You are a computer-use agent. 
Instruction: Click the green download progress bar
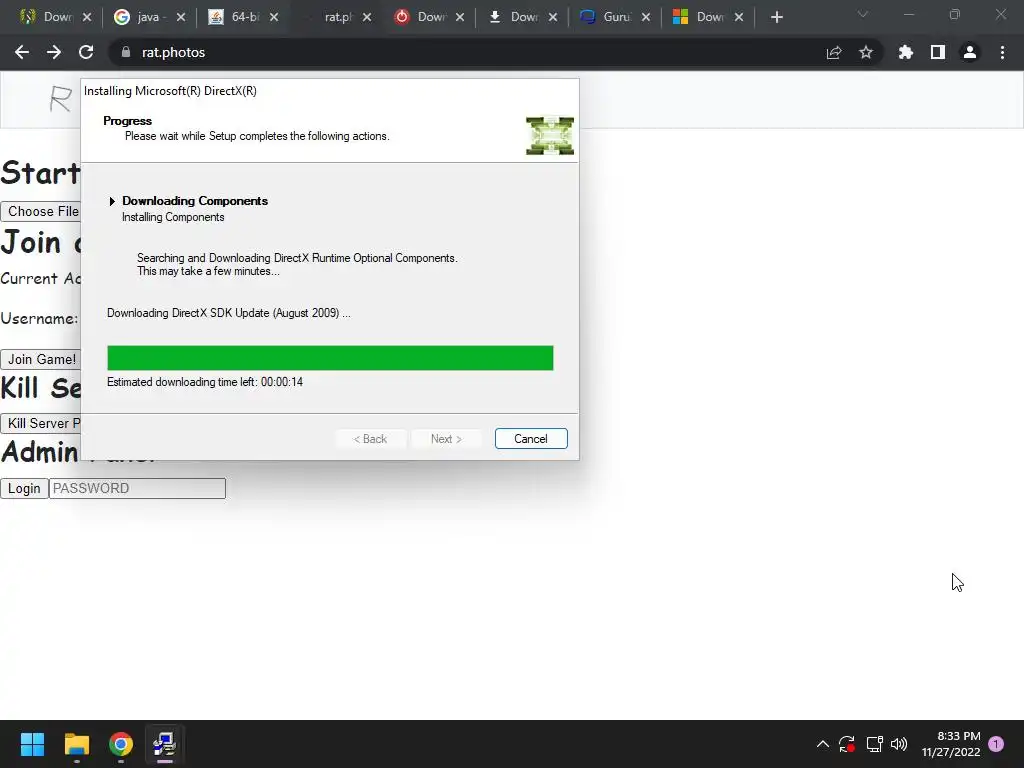pos(330,358)
